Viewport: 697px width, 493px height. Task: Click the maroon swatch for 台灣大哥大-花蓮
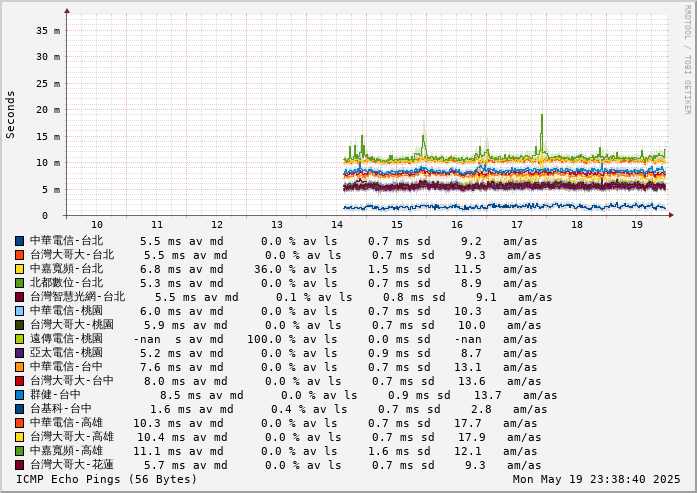[20, 465]
